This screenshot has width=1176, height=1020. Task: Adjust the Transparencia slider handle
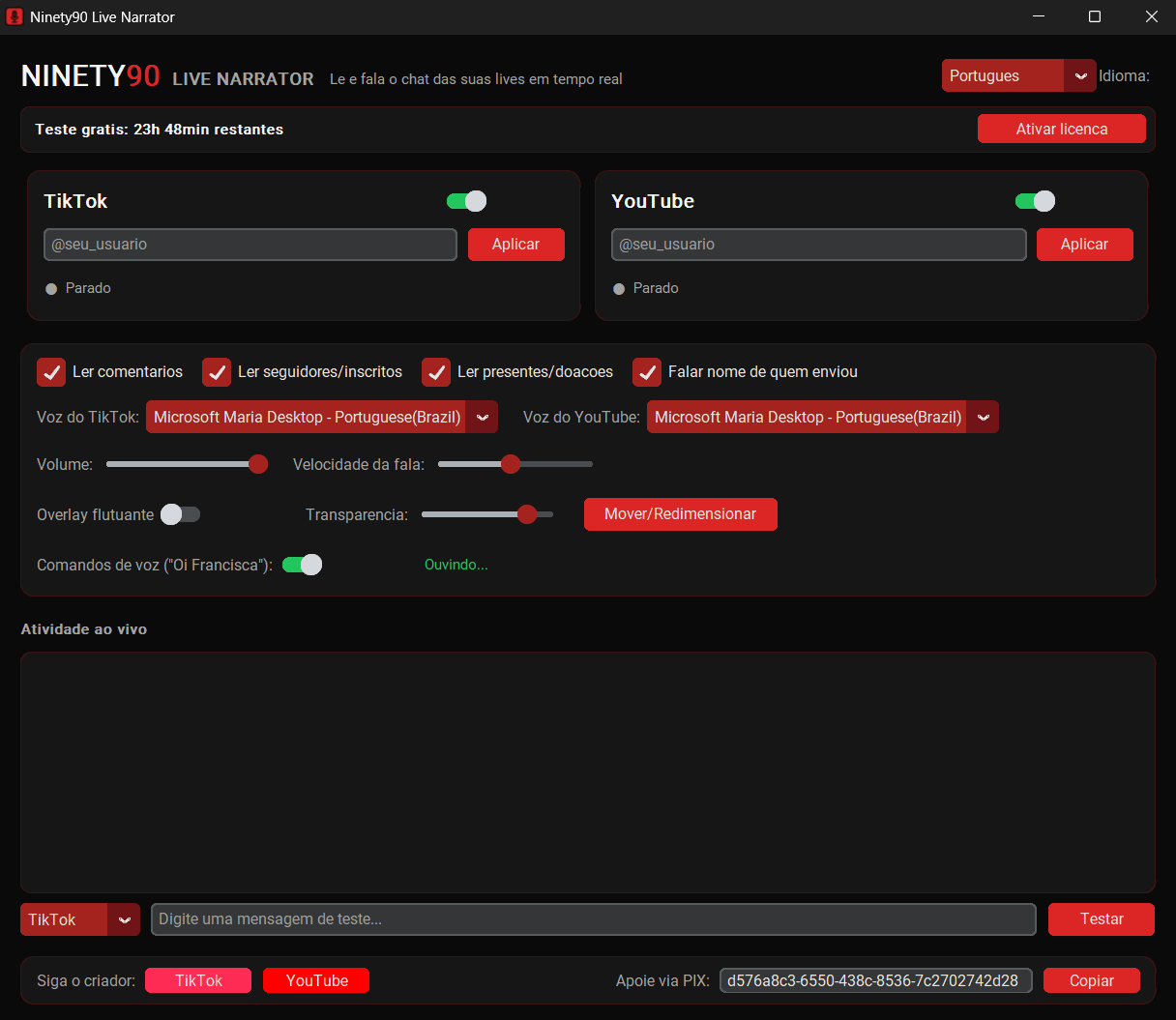(x=527, y=514)
